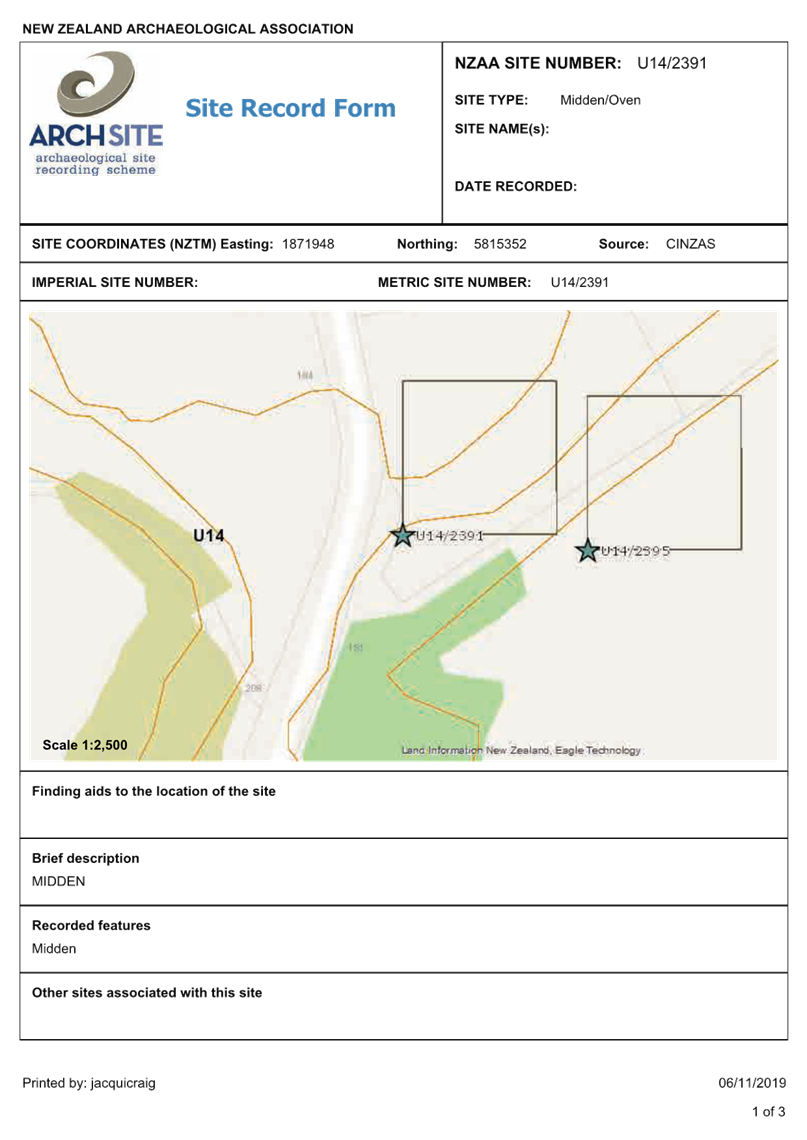Click the Printed by jacquicraig footer text
807x1140 pixels.
tap(89, 1083)
